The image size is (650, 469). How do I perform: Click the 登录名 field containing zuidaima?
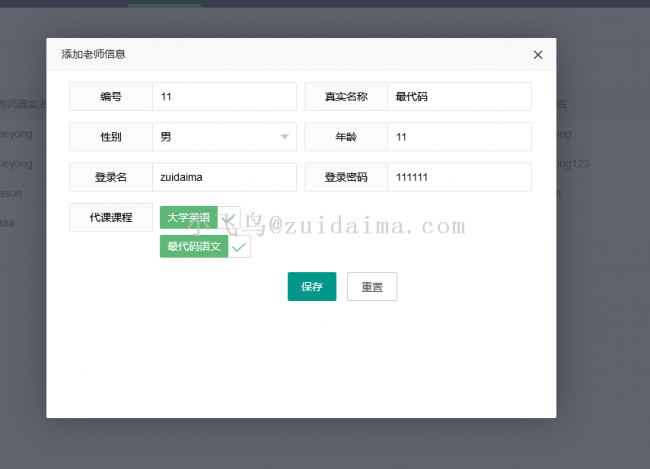pyautogui.click(x=224, y=177)
